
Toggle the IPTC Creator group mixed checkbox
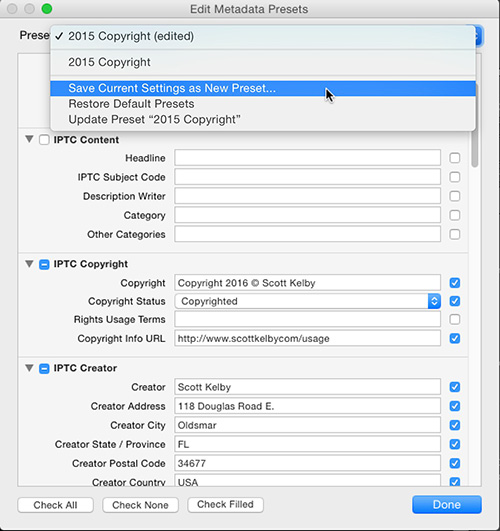pos(44,368)
